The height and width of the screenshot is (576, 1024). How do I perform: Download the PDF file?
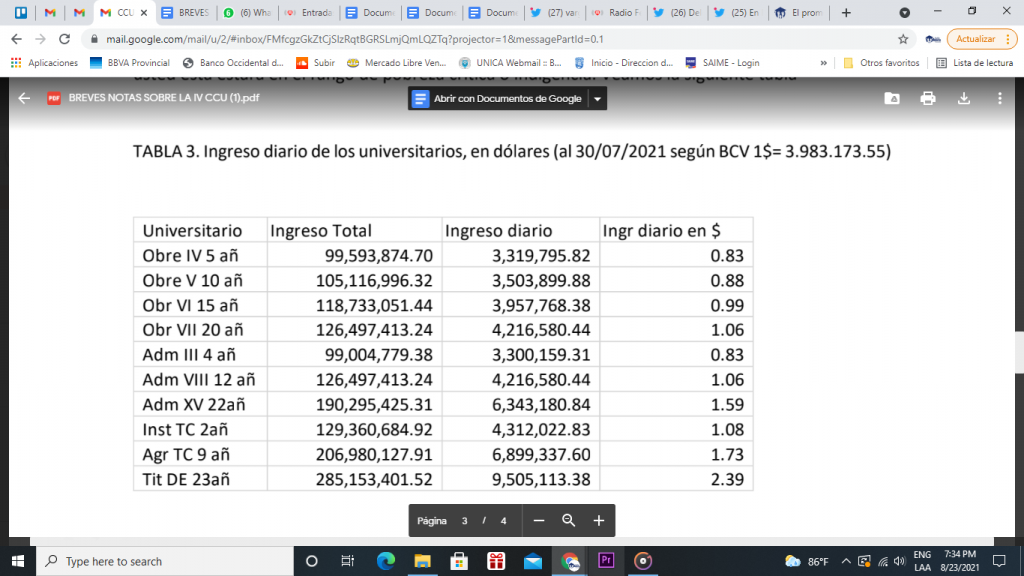[964, 99]
